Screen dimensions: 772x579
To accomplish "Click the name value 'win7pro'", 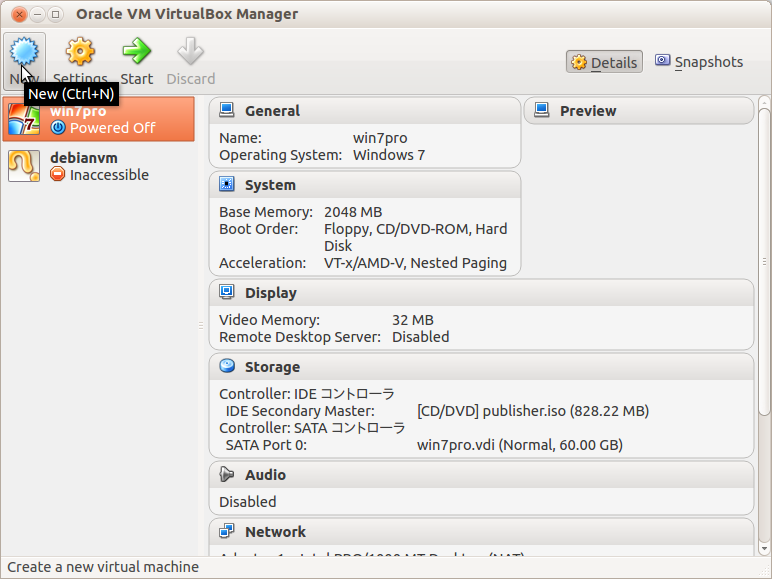I will [x=380, y=138].
